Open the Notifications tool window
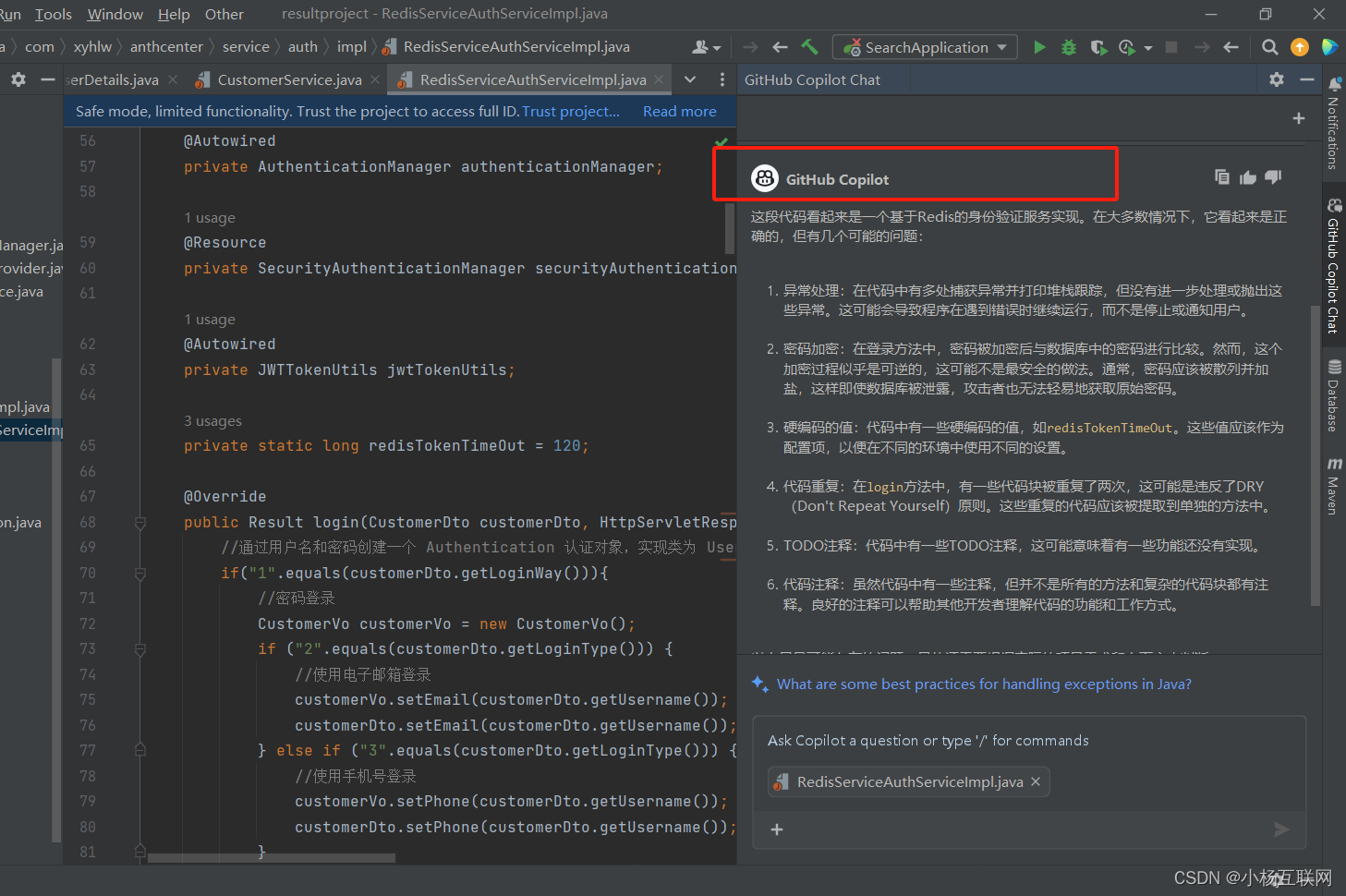The image size is (1346, 896). pos(1334,123)
